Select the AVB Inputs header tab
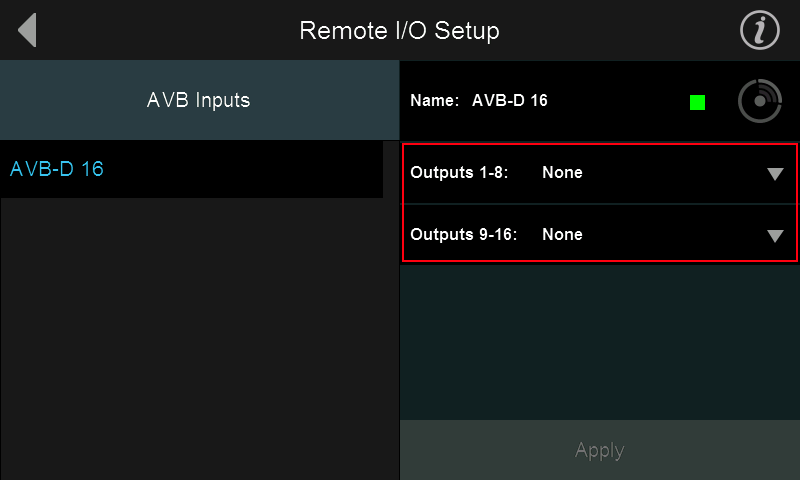Screen dimensions: 800x480 pyautogui.click(x=199, y=100)
